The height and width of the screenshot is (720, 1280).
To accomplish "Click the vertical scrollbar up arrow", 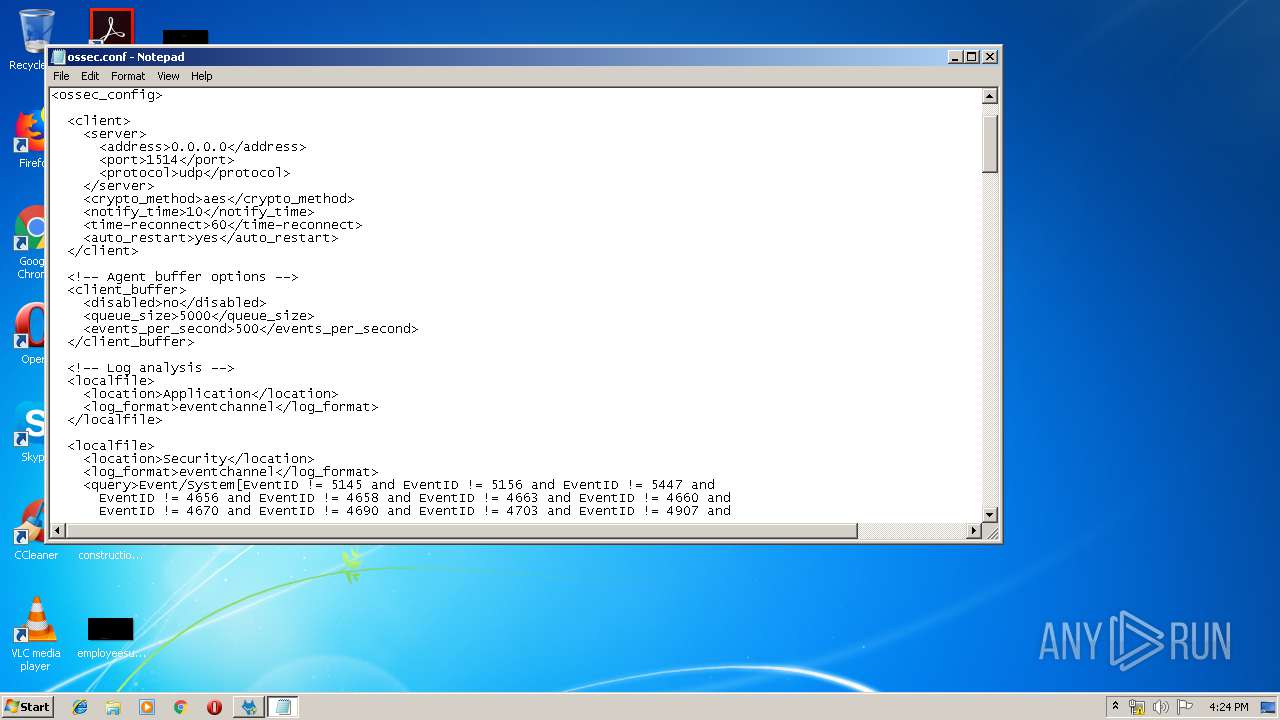I will pos(990,97).
